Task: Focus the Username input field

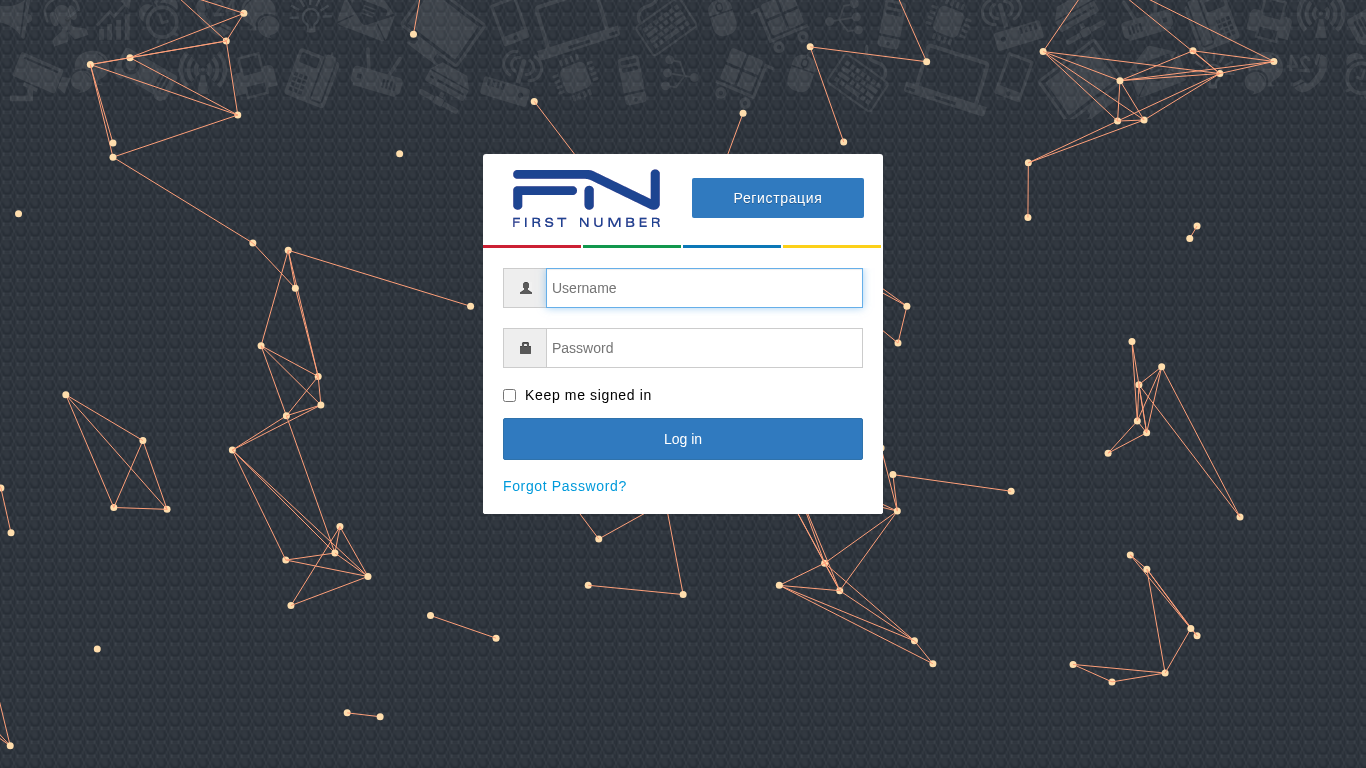Action: click(704, 288)
